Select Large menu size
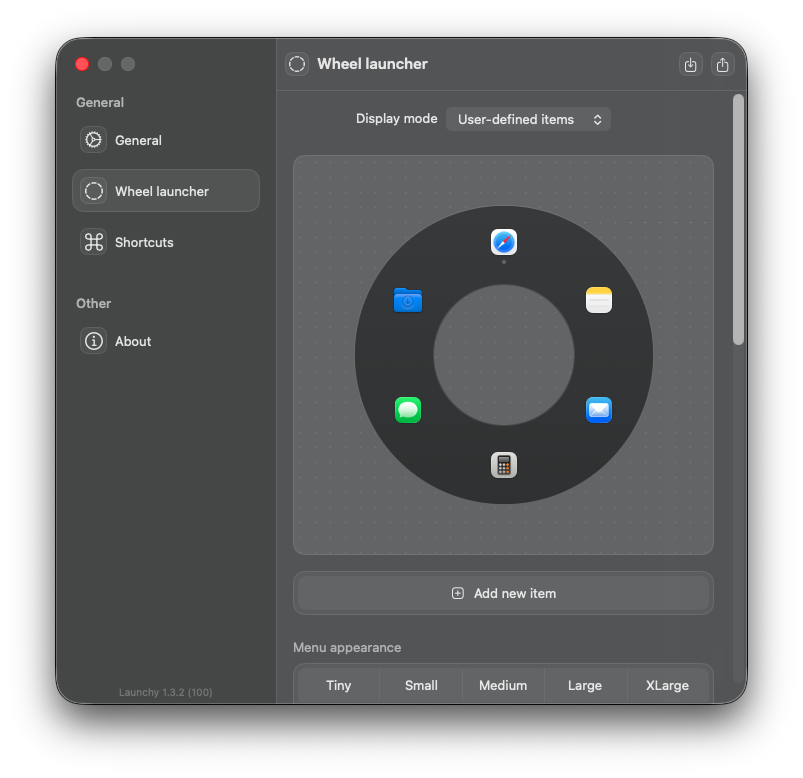The width and height of the screenshot is (803, 778). (585, 685)
